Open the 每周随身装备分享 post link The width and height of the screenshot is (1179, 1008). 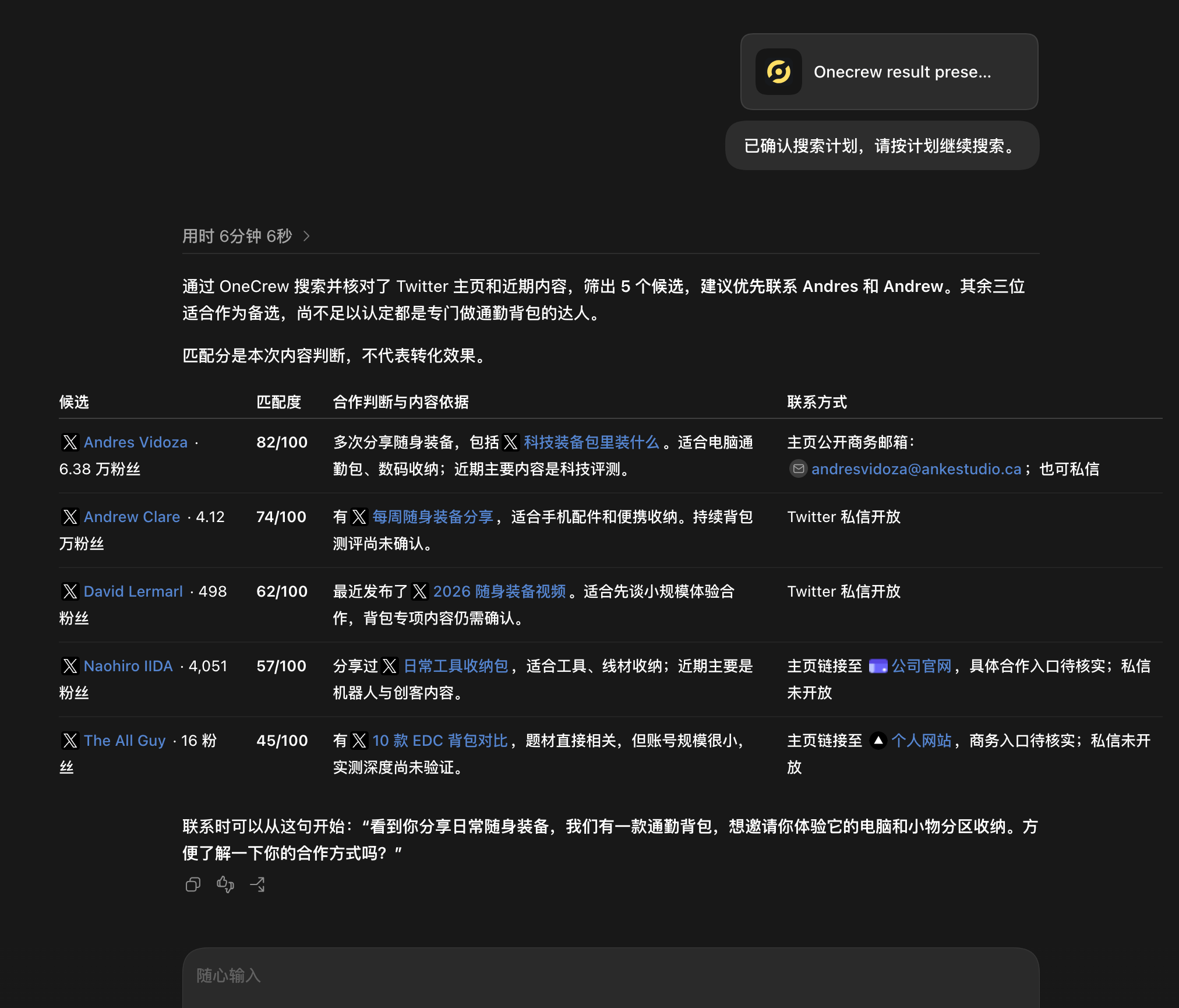[433, 517]
